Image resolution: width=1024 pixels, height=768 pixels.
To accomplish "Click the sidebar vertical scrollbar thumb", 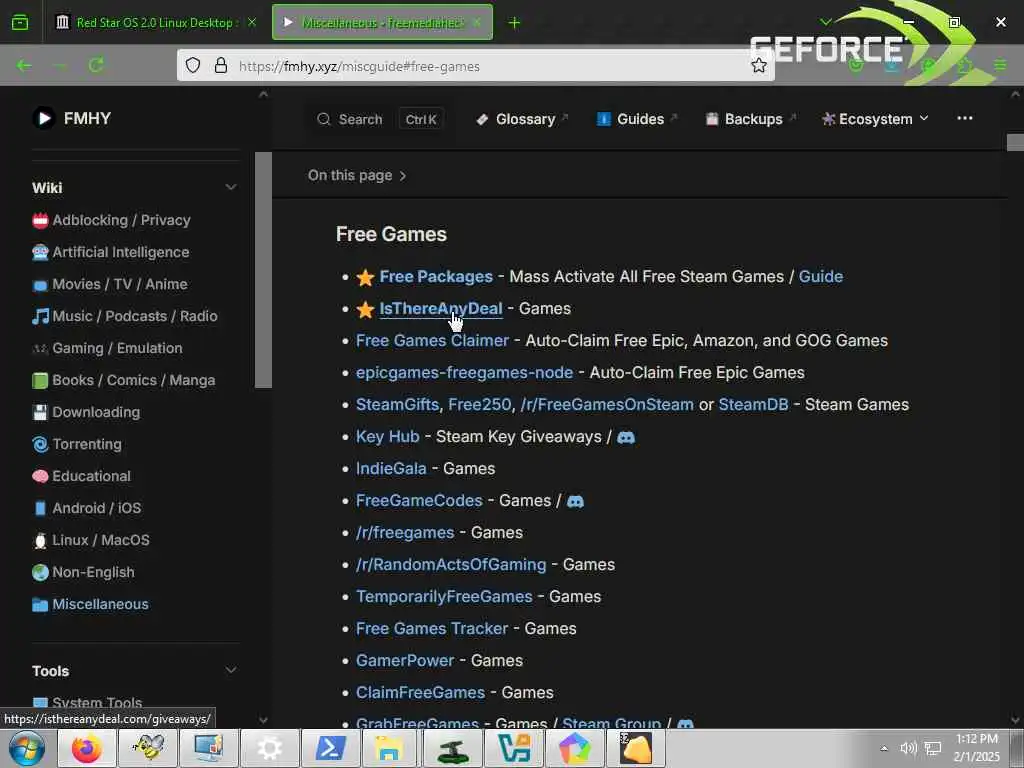I will click(x=263, y=270).
